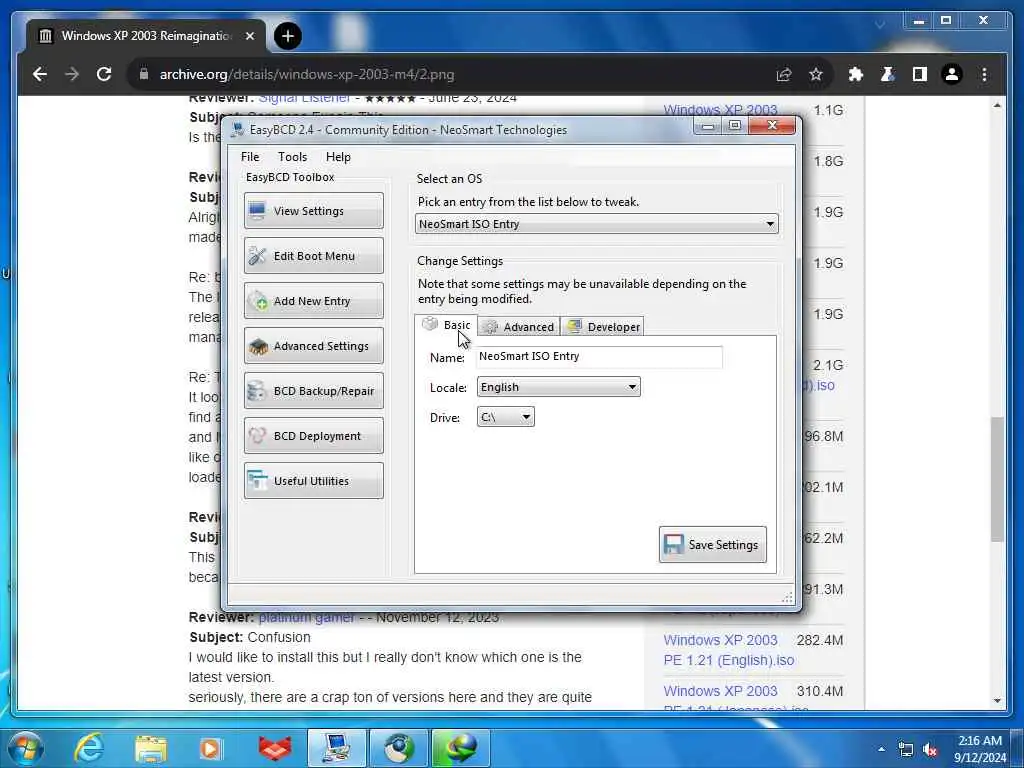Open the EasyBCD File menu

click(x=249, y=157)
